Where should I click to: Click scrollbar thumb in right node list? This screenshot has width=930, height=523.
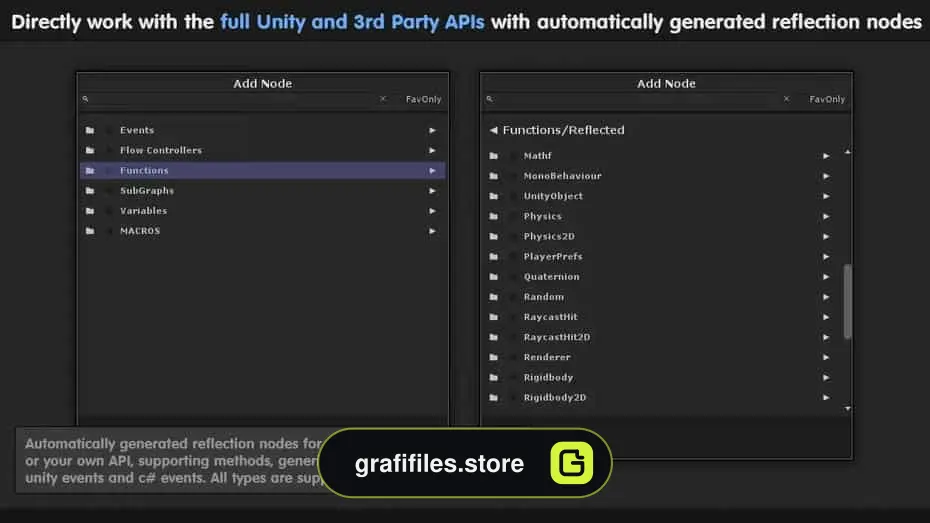point(848,301)
